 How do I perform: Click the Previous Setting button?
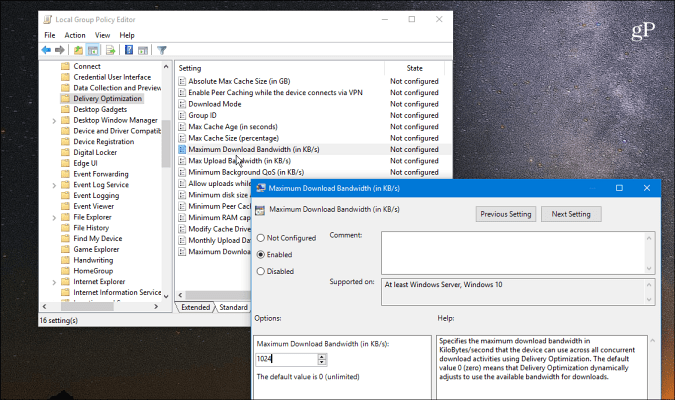click(506, 214)
